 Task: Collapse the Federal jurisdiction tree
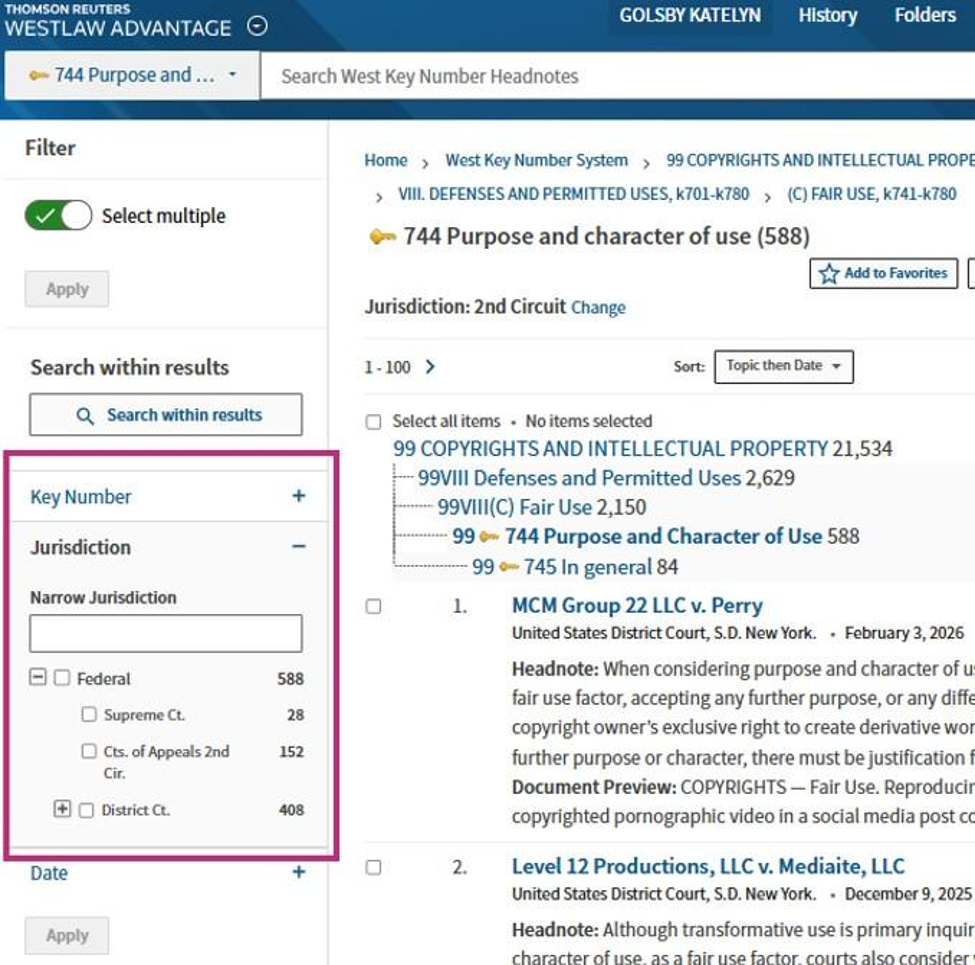38,677
